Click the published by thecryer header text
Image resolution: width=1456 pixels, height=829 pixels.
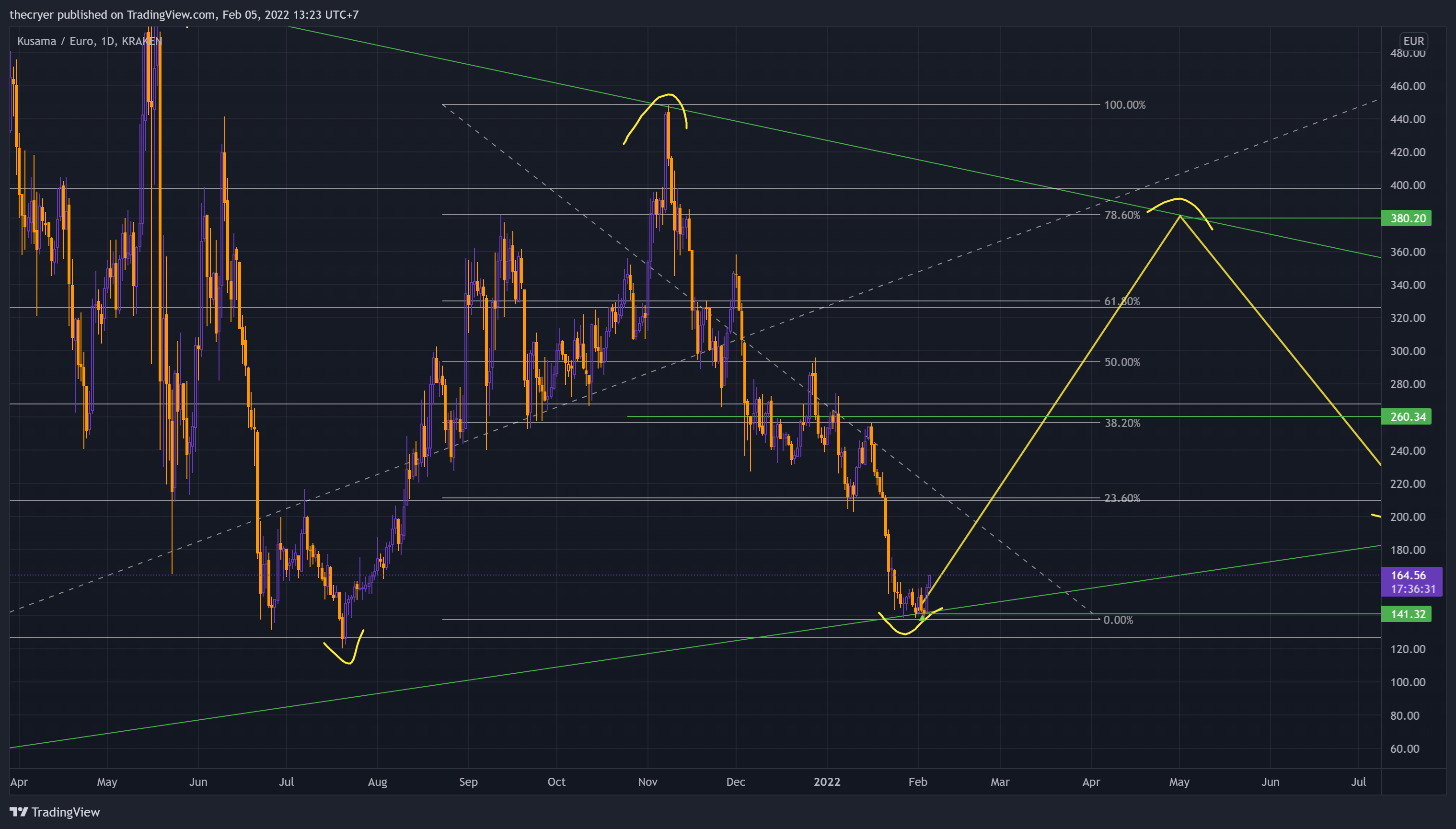(184, 15)
